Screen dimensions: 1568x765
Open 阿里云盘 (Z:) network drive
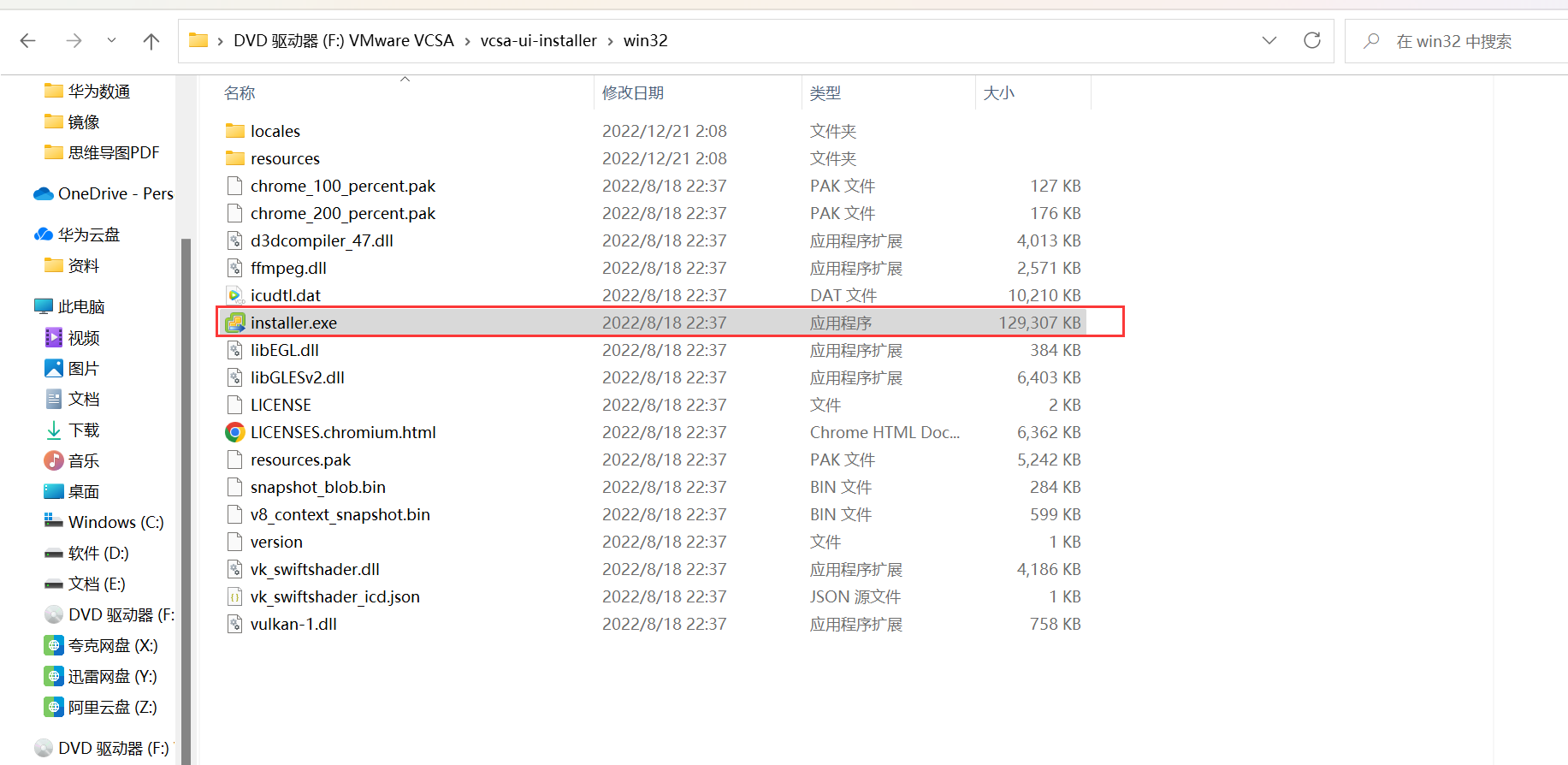tap(113, 707)
